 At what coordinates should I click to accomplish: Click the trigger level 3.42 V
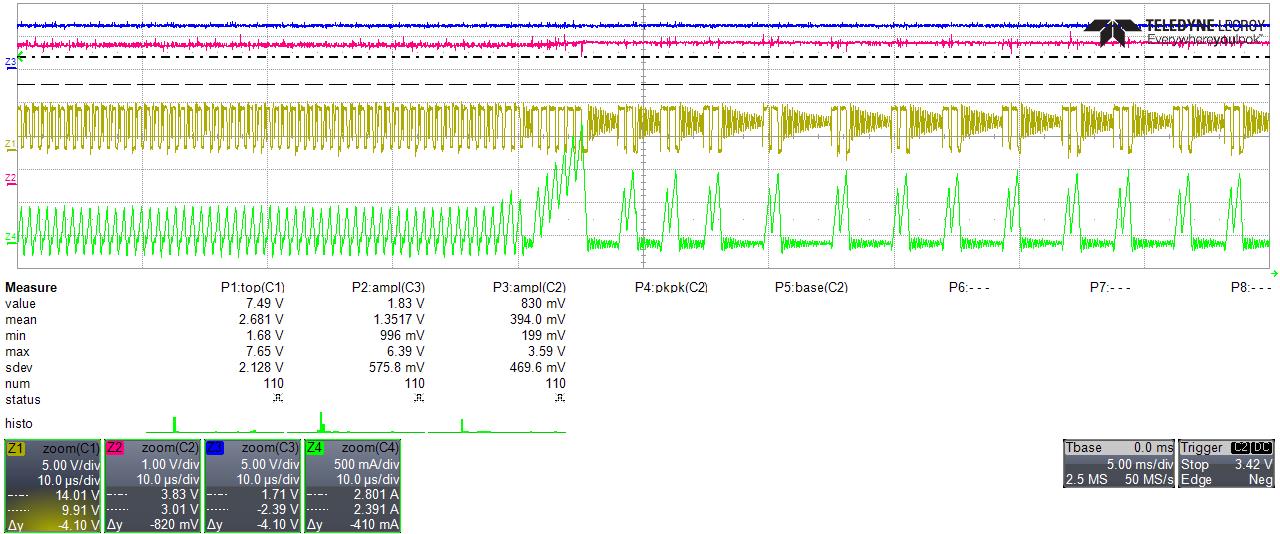point(1253,465)
